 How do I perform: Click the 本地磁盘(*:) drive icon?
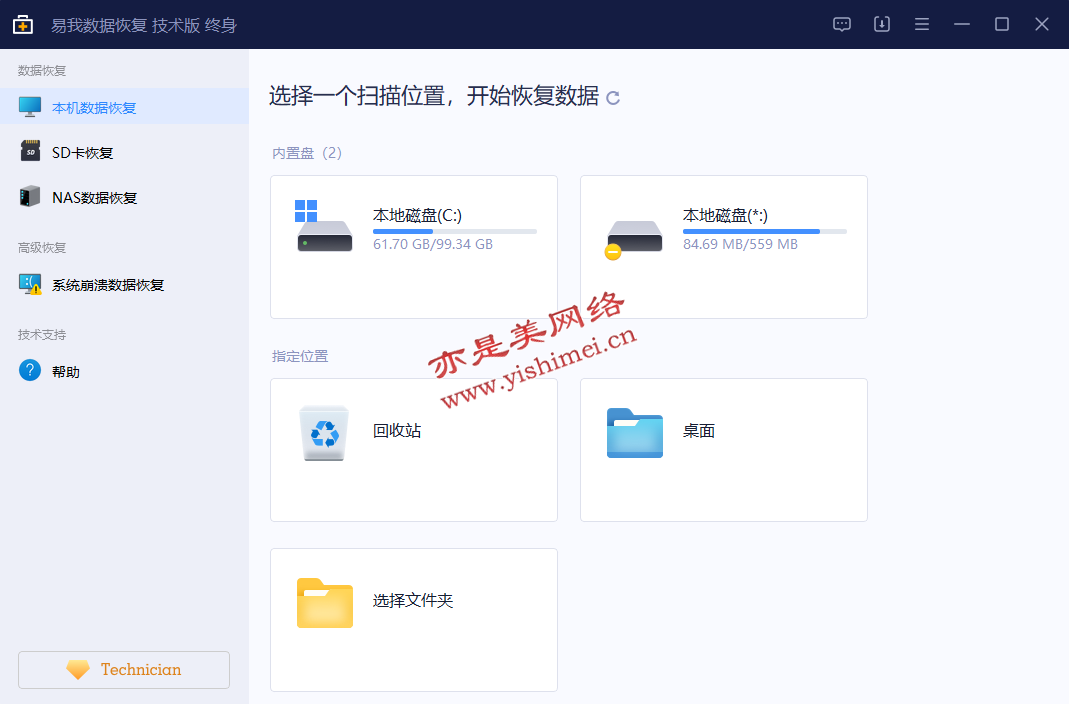[x=634, y=238]
